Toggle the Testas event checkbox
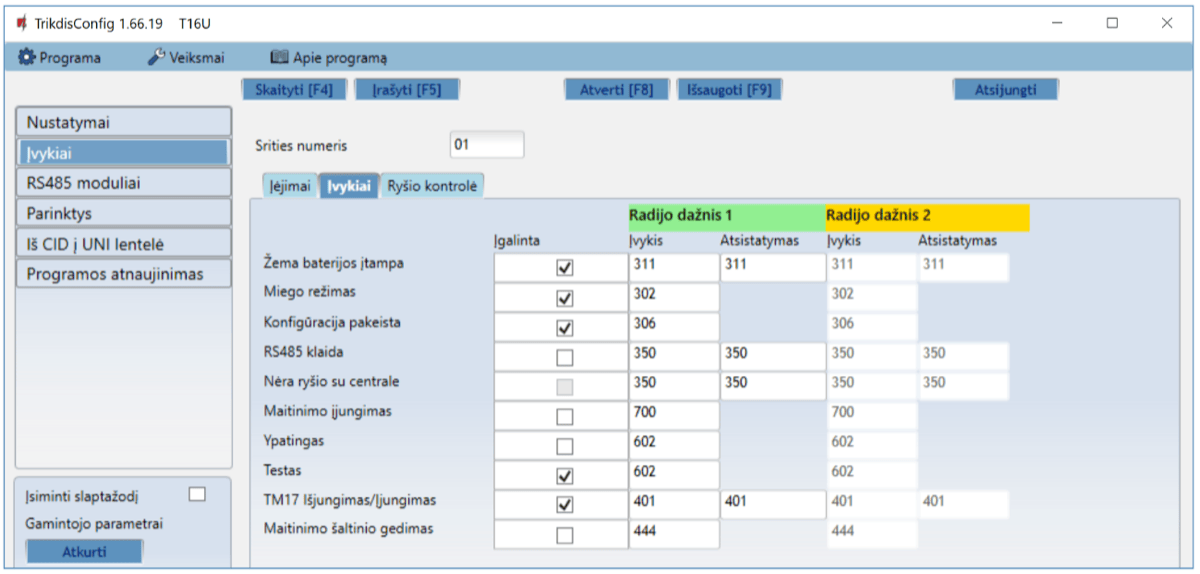The image size is (1200, 574). pyautogui.click(x=565, y=475)
